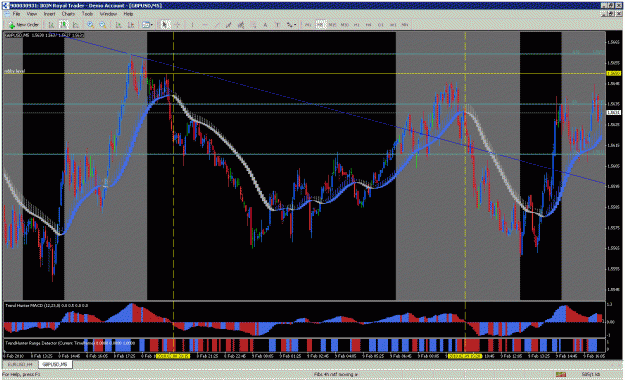Click the first yellow date marker on time axis

tap(173, 356)
